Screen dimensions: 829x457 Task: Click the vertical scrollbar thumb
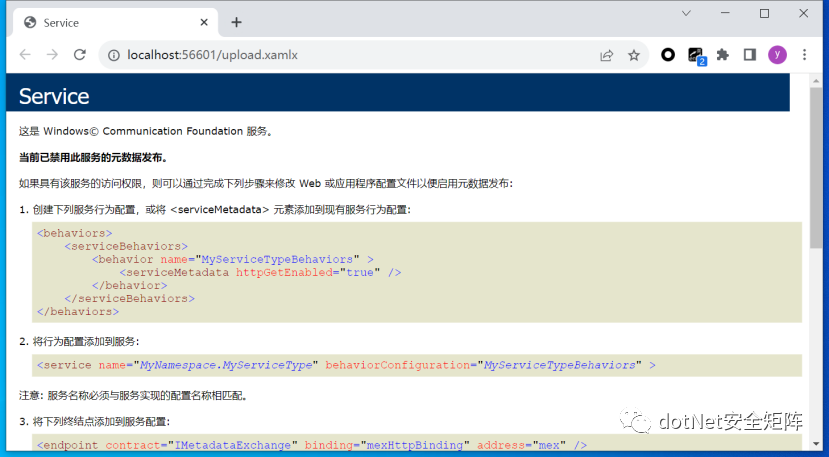(x=816, y=169)
